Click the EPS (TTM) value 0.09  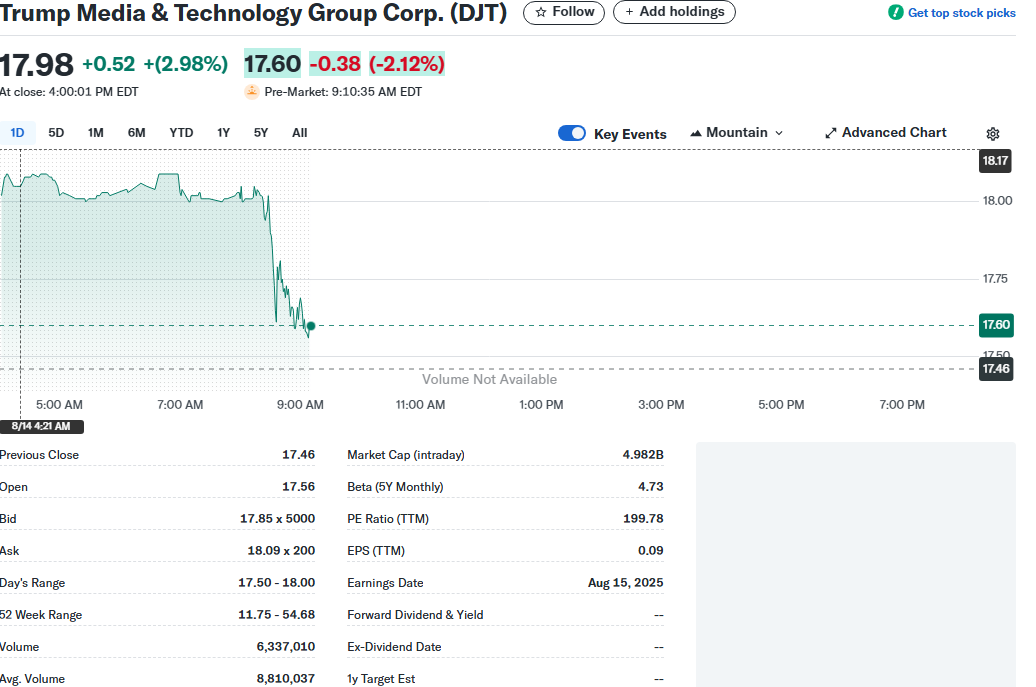(x=651, y=550)
